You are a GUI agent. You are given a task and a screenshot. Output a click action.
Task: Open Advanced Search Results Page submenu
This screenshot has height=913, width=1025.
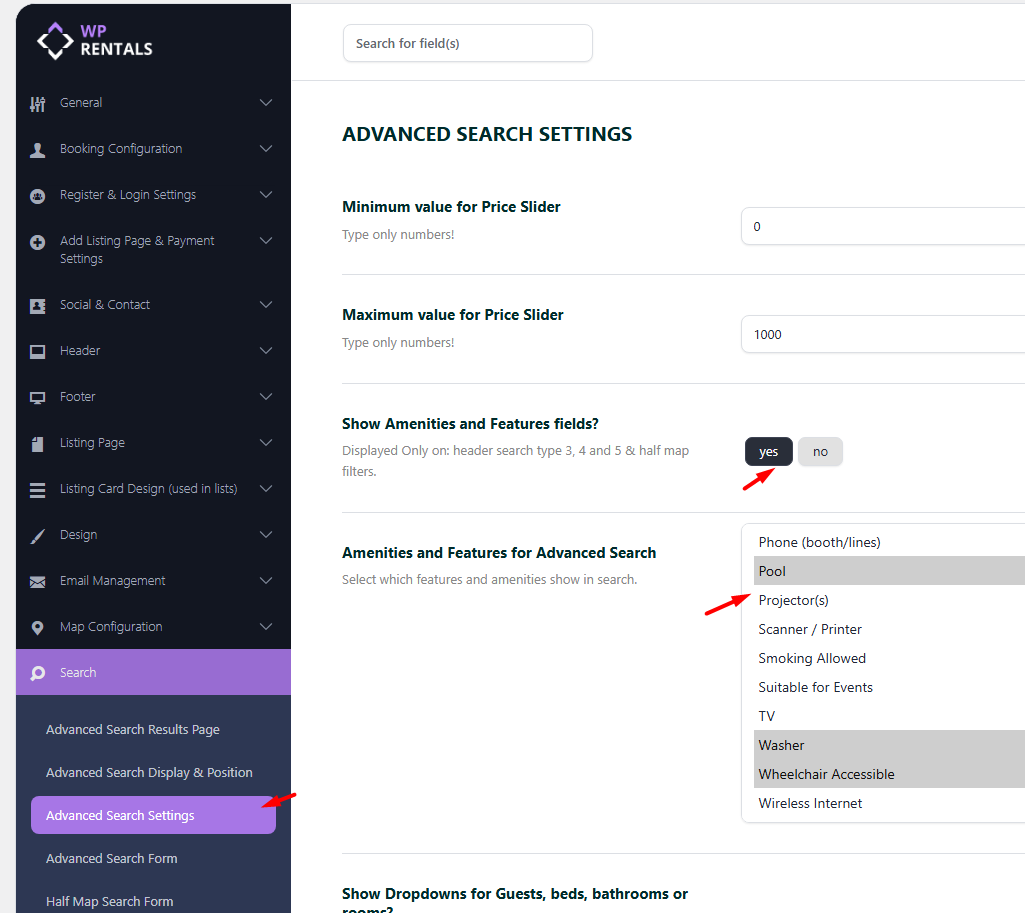pyautogui.click(x=133, y=730)
